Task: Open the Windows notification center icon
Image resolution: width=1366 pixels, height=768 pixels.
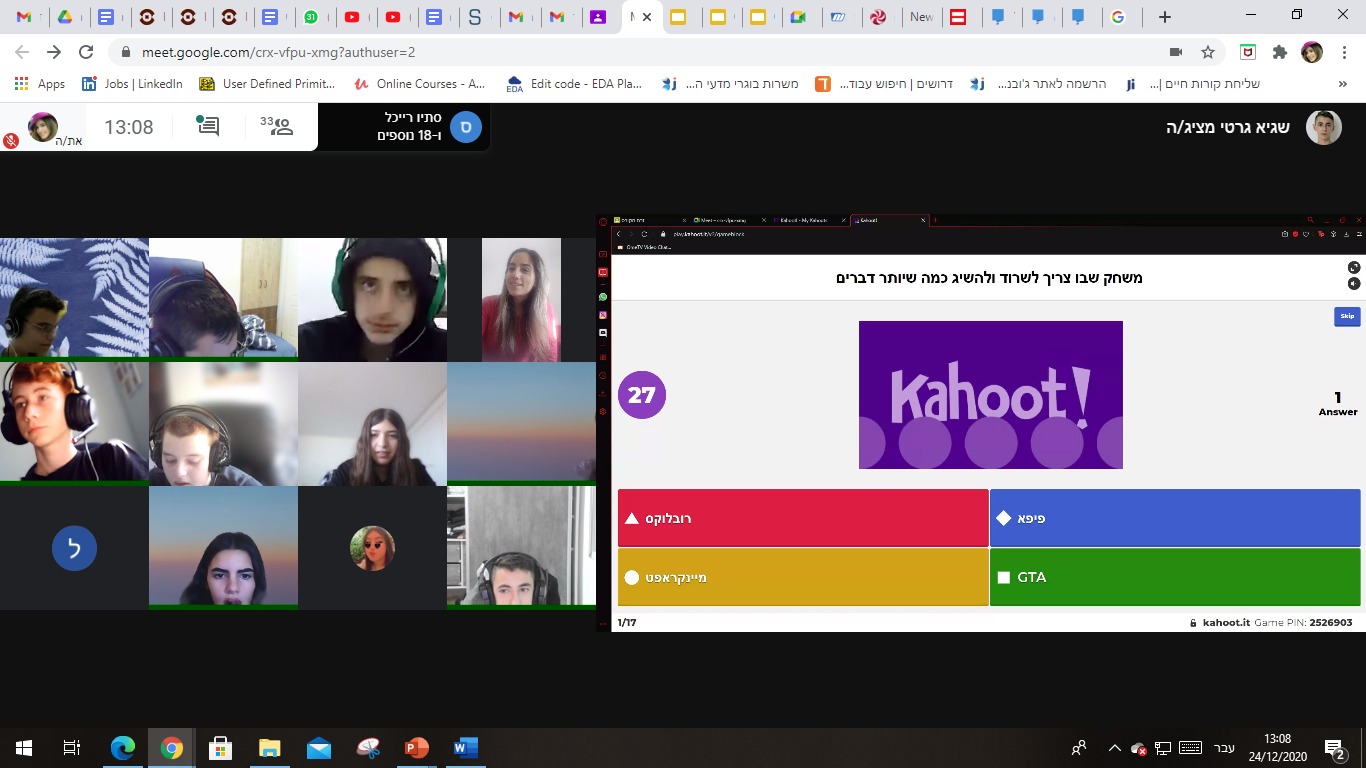Action: click(x=1336, y=748)
